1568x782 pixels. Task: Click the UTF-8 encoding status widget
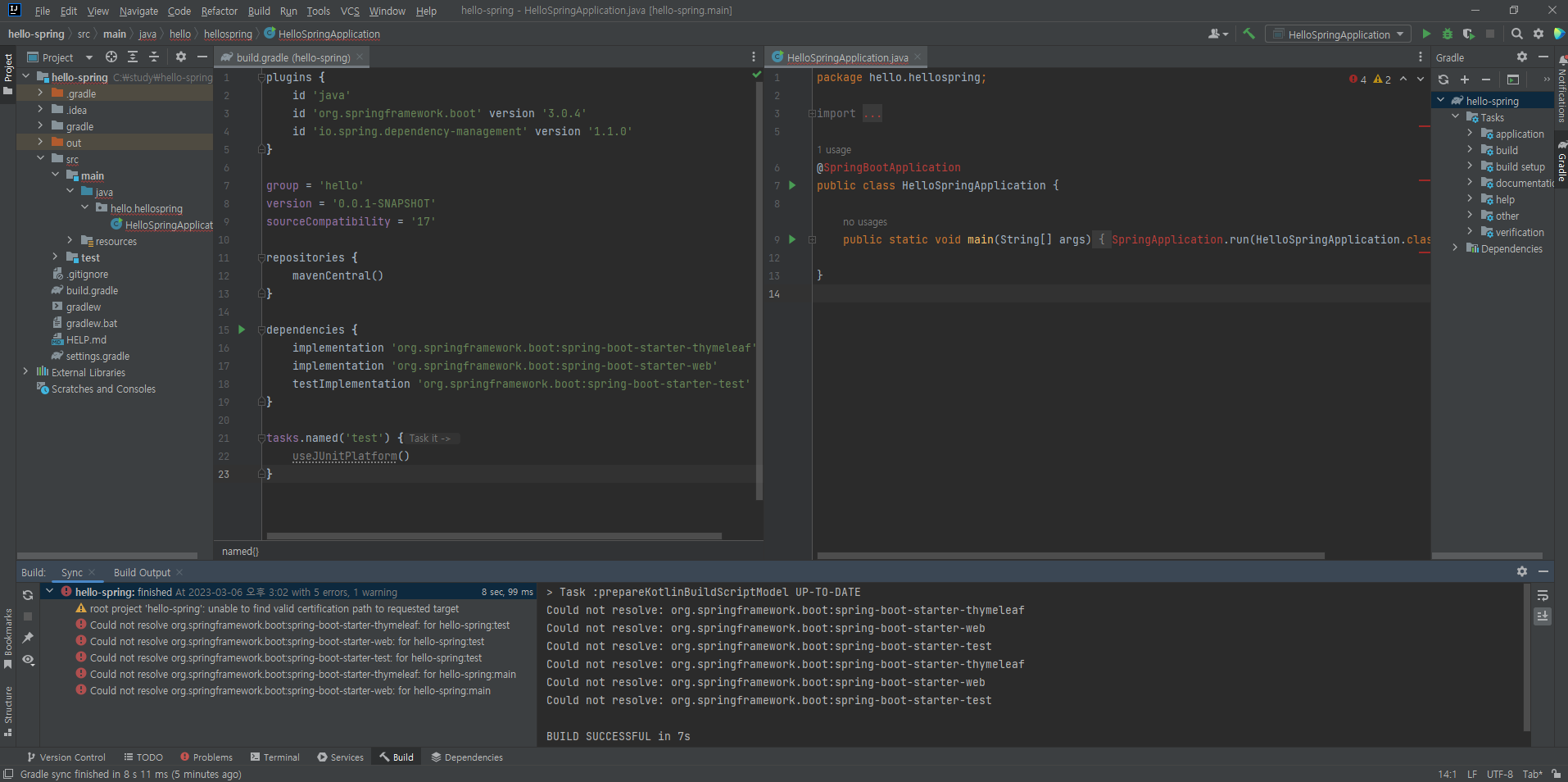(x=1500, y=774)
